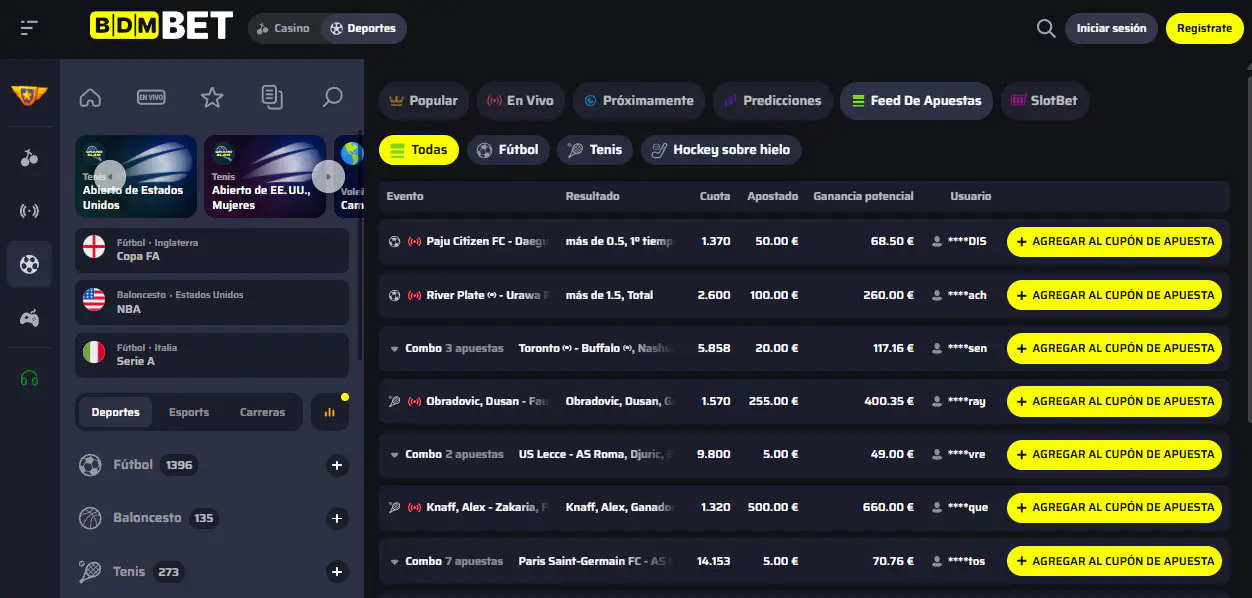Viewport: 1252px width, 598px height.
Task: Open Abierto de Estados Unidos tennis card
Action: tap(136, 177)
